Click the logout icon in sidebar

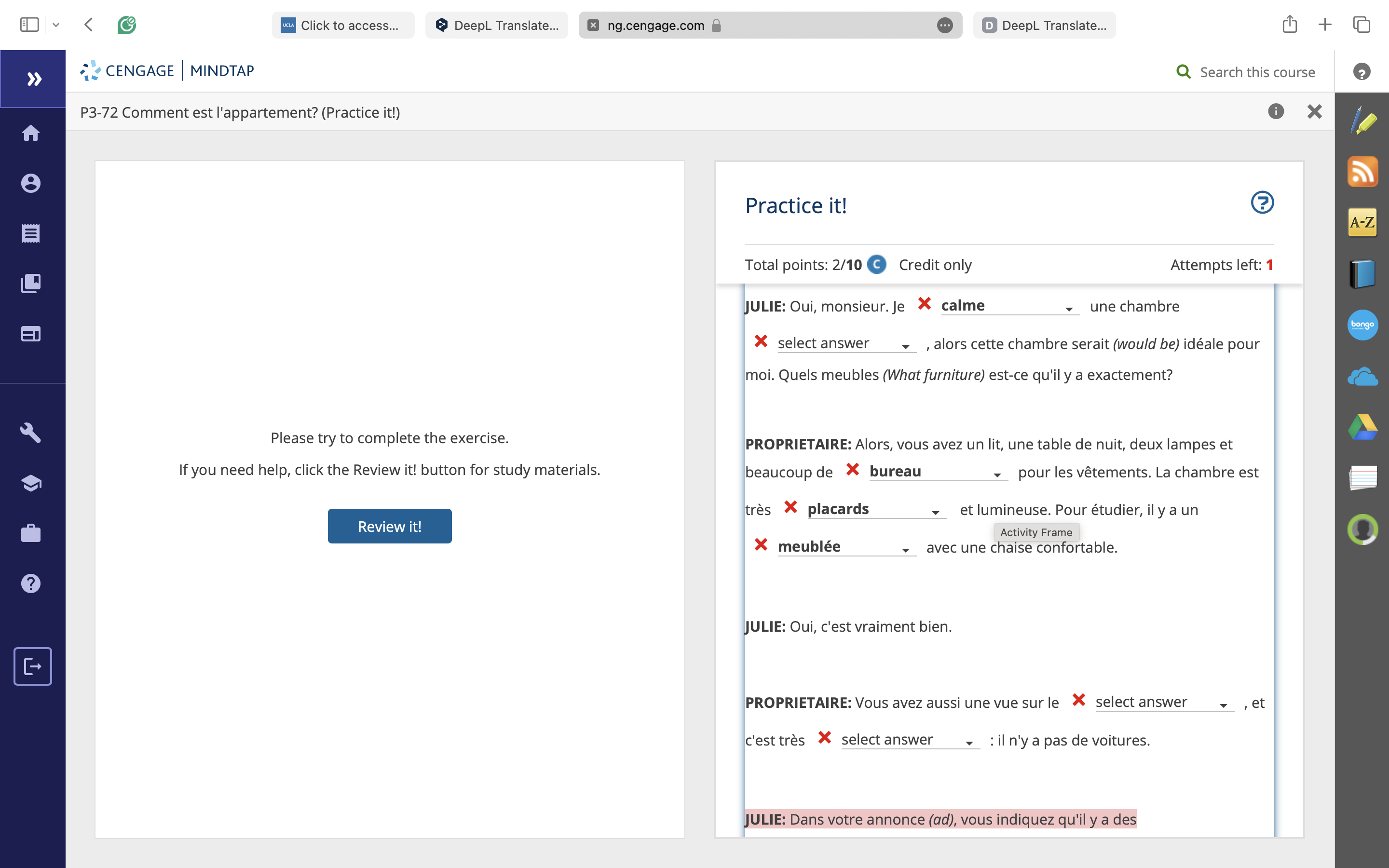(33, 666)
